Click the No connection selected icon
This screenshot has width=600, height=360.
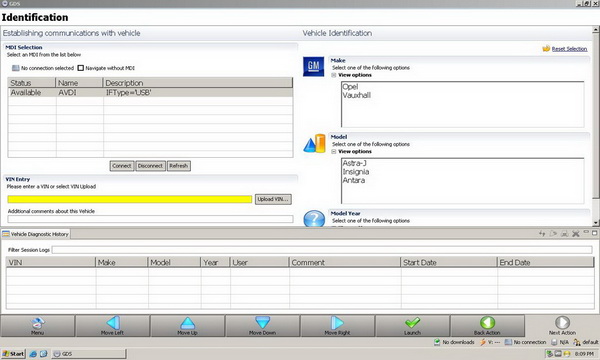[x=15, y=68]
